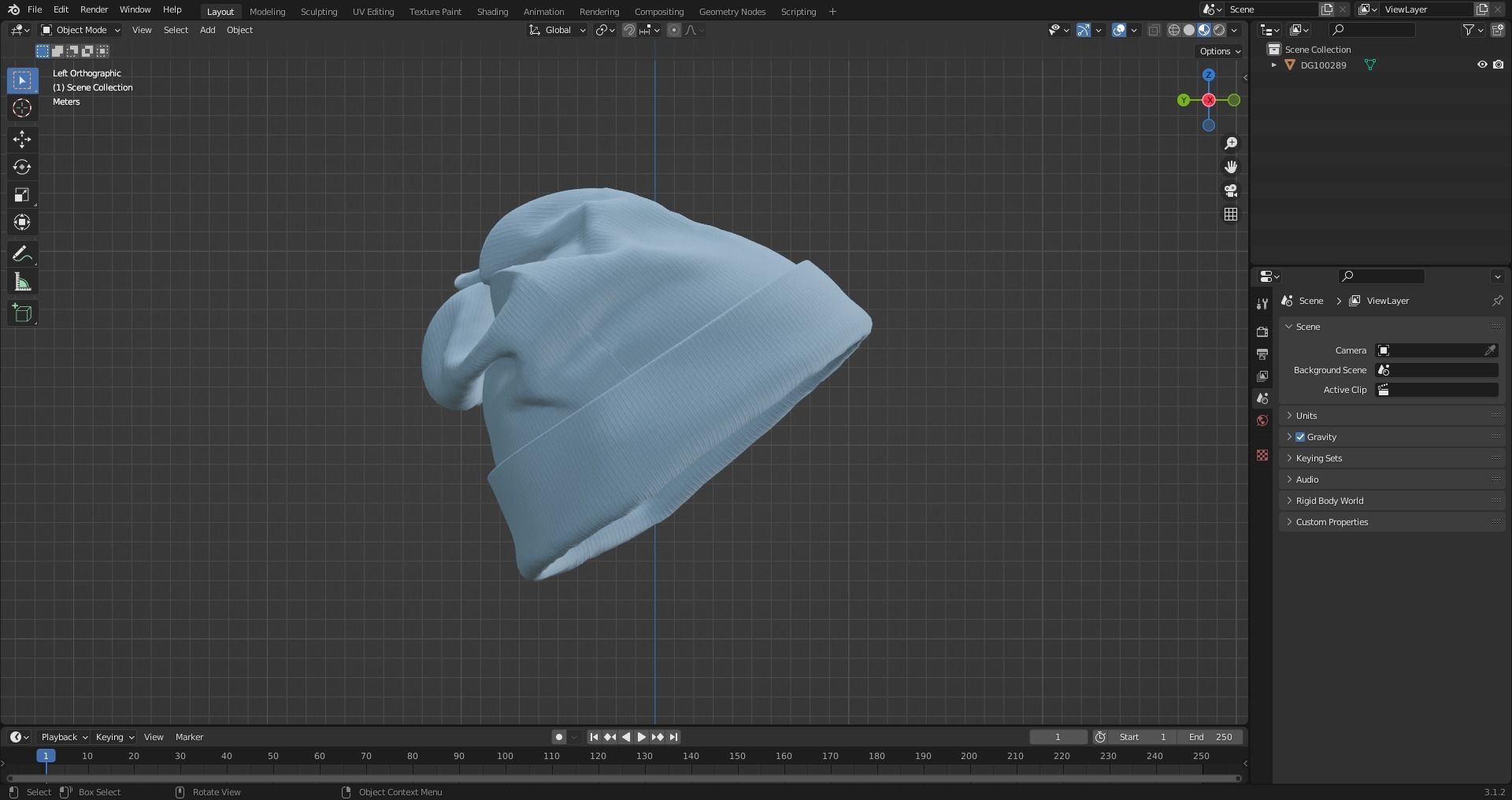
Task: Click the Zoom viewport icon
Action: point(1231,143)
